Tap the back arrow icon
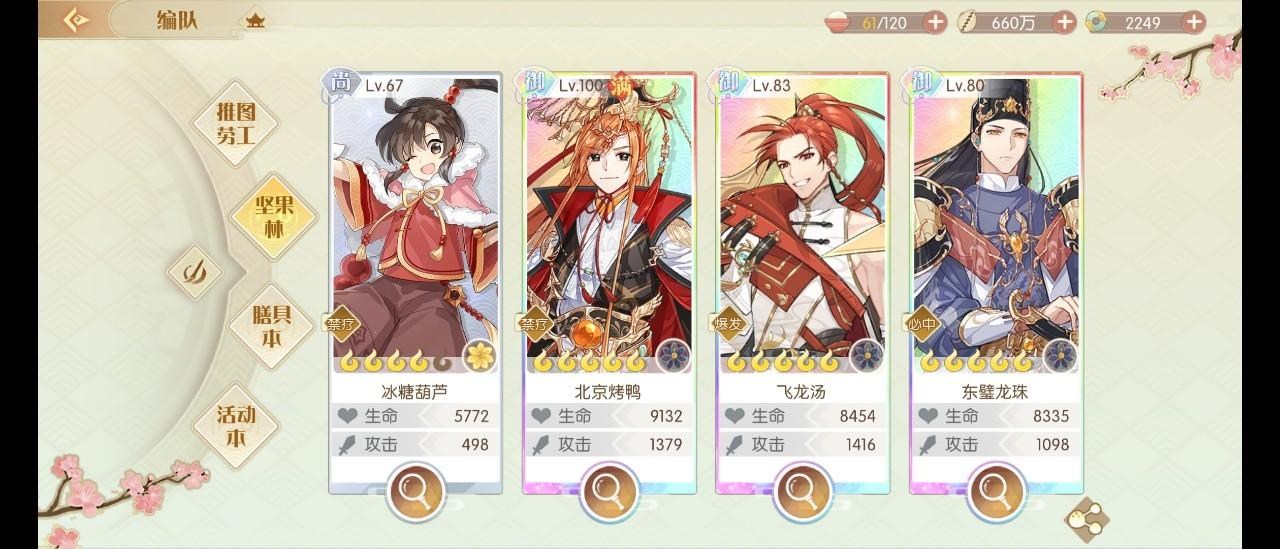The width and height of the screenshot is (1280, 549). click(76, 20)
